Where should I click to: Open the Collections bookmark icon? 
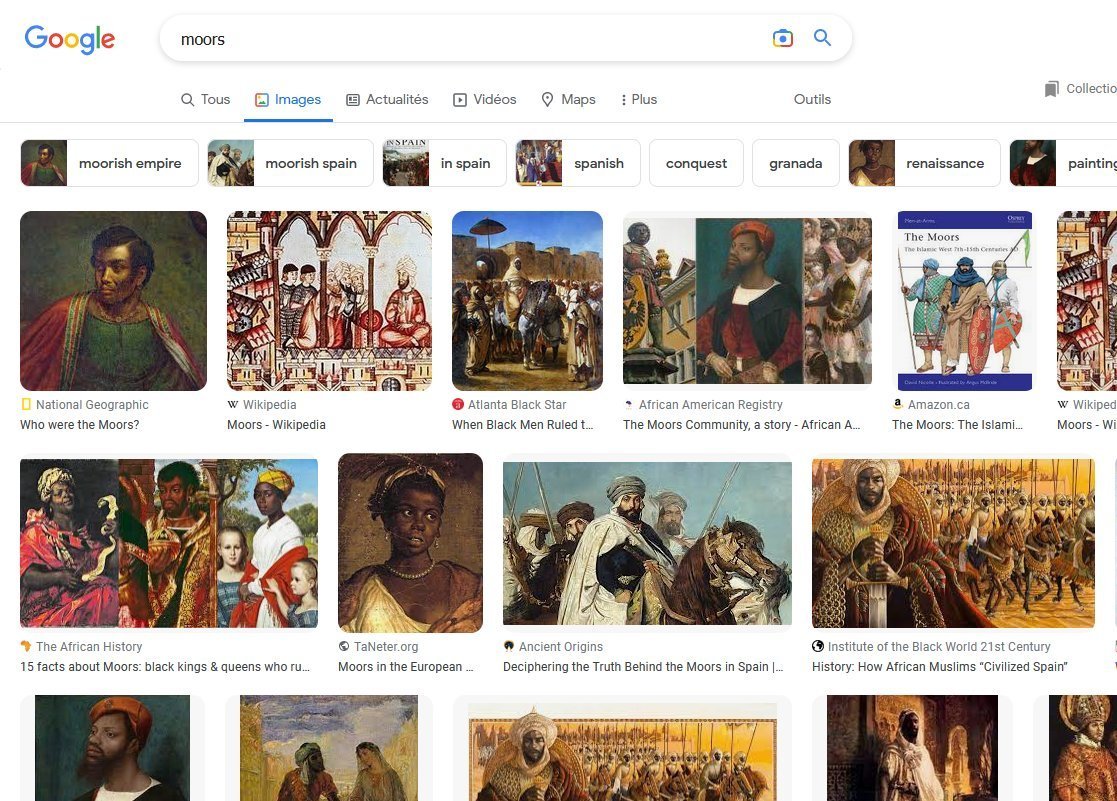pos(1051,89)
